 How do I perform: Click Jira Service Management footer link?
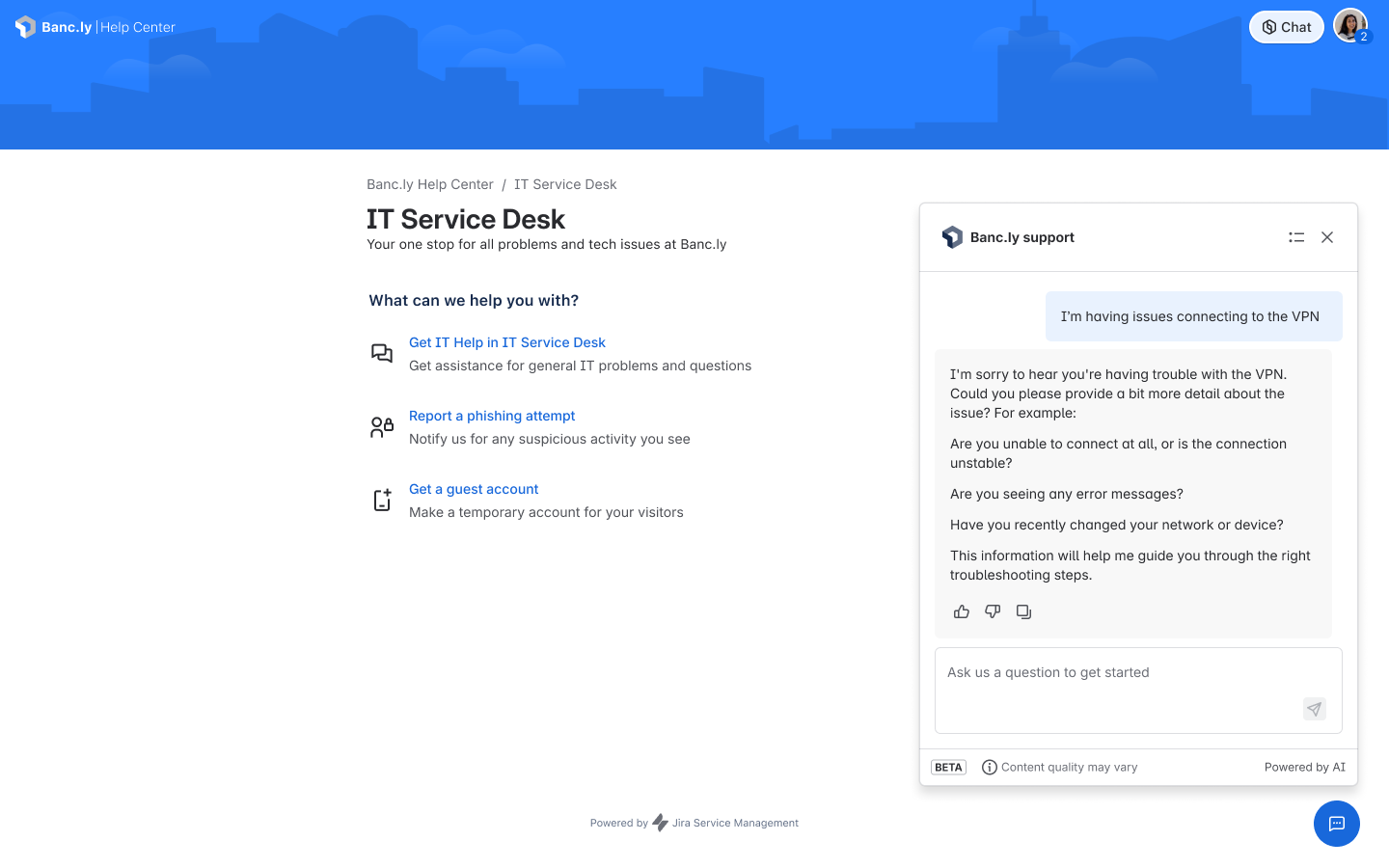[735, 823]
